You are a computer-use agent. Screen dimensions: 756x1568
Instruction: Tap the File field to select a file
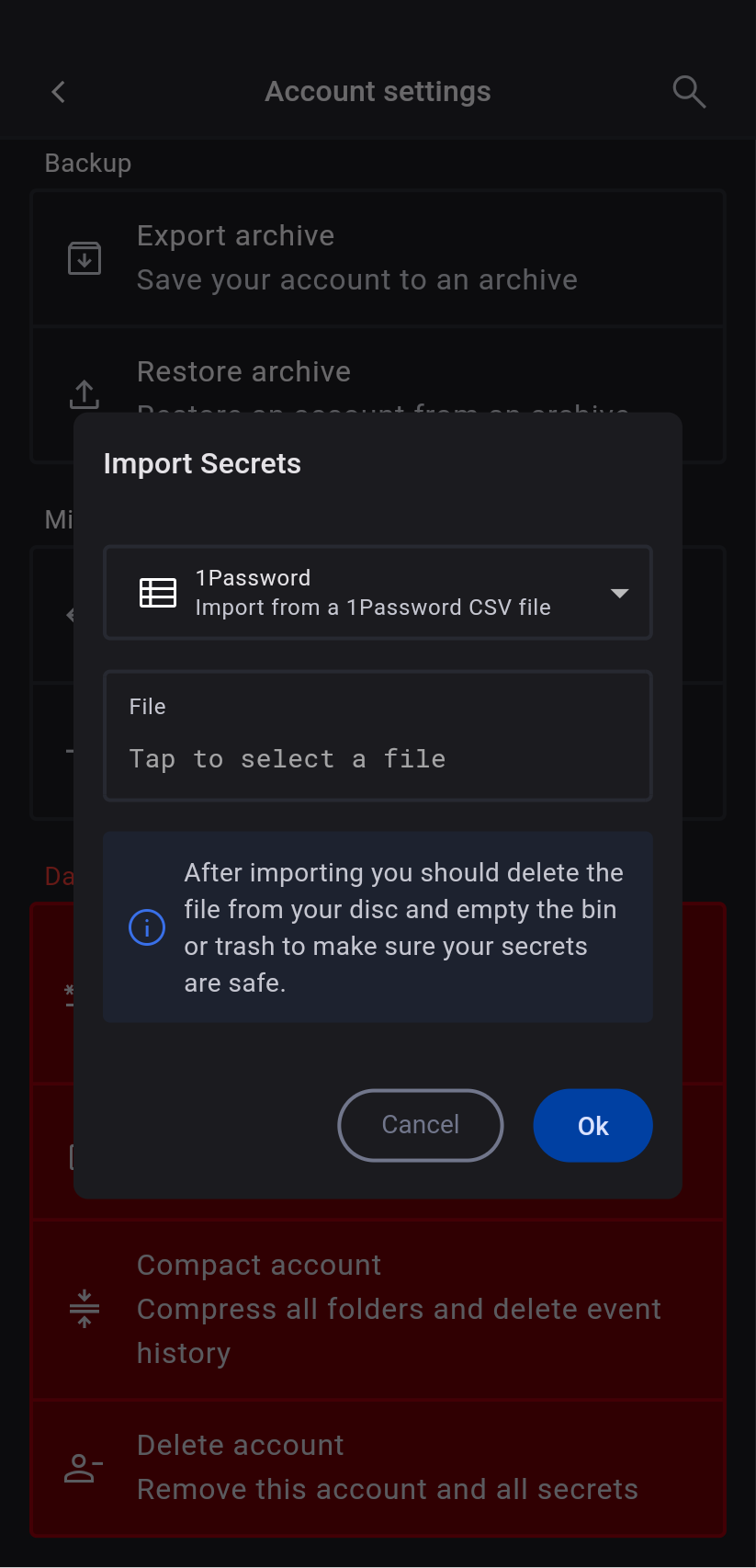[378, 736]
